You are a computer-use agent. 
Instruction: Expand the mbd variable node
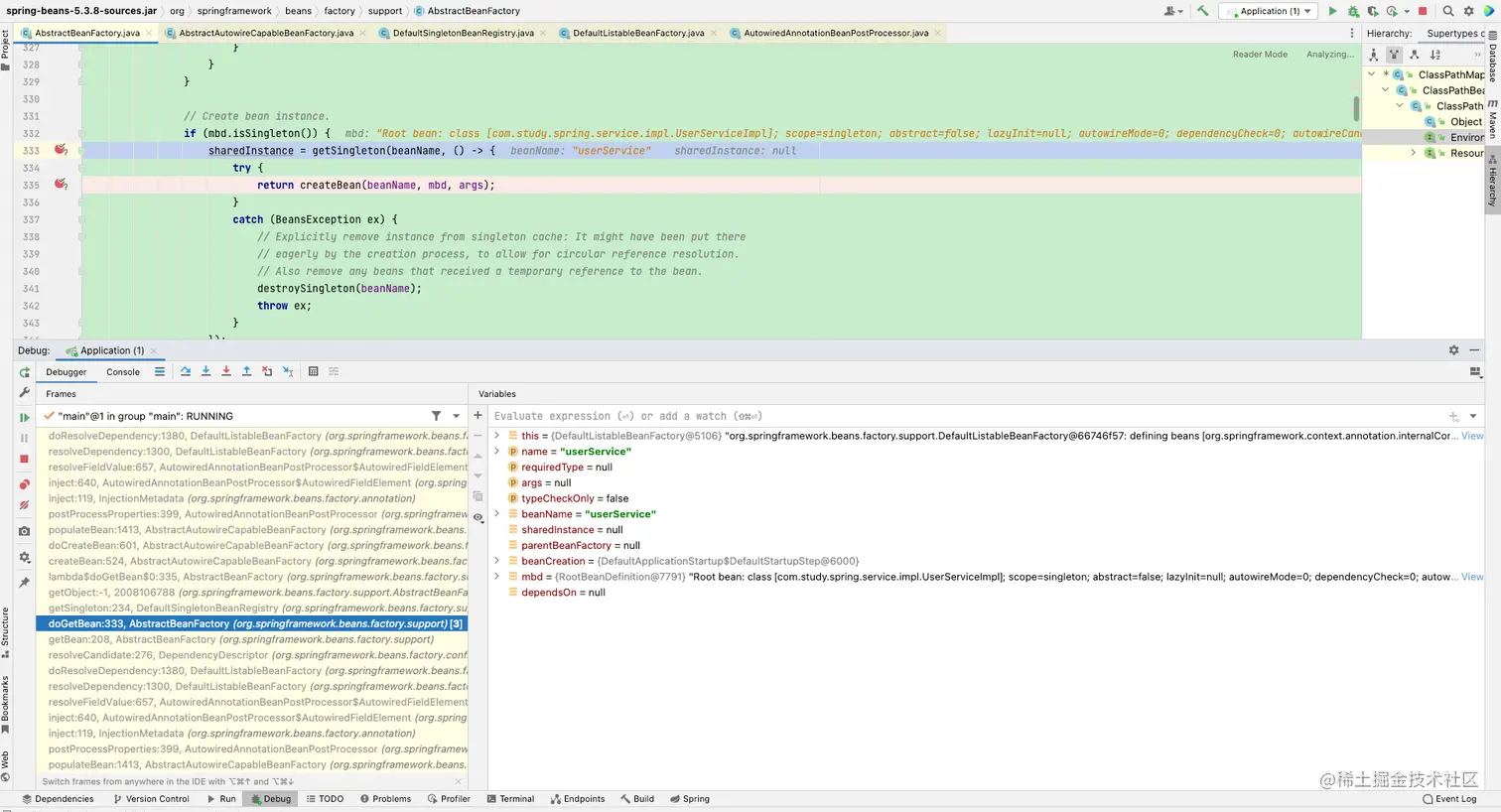(497, 577)
